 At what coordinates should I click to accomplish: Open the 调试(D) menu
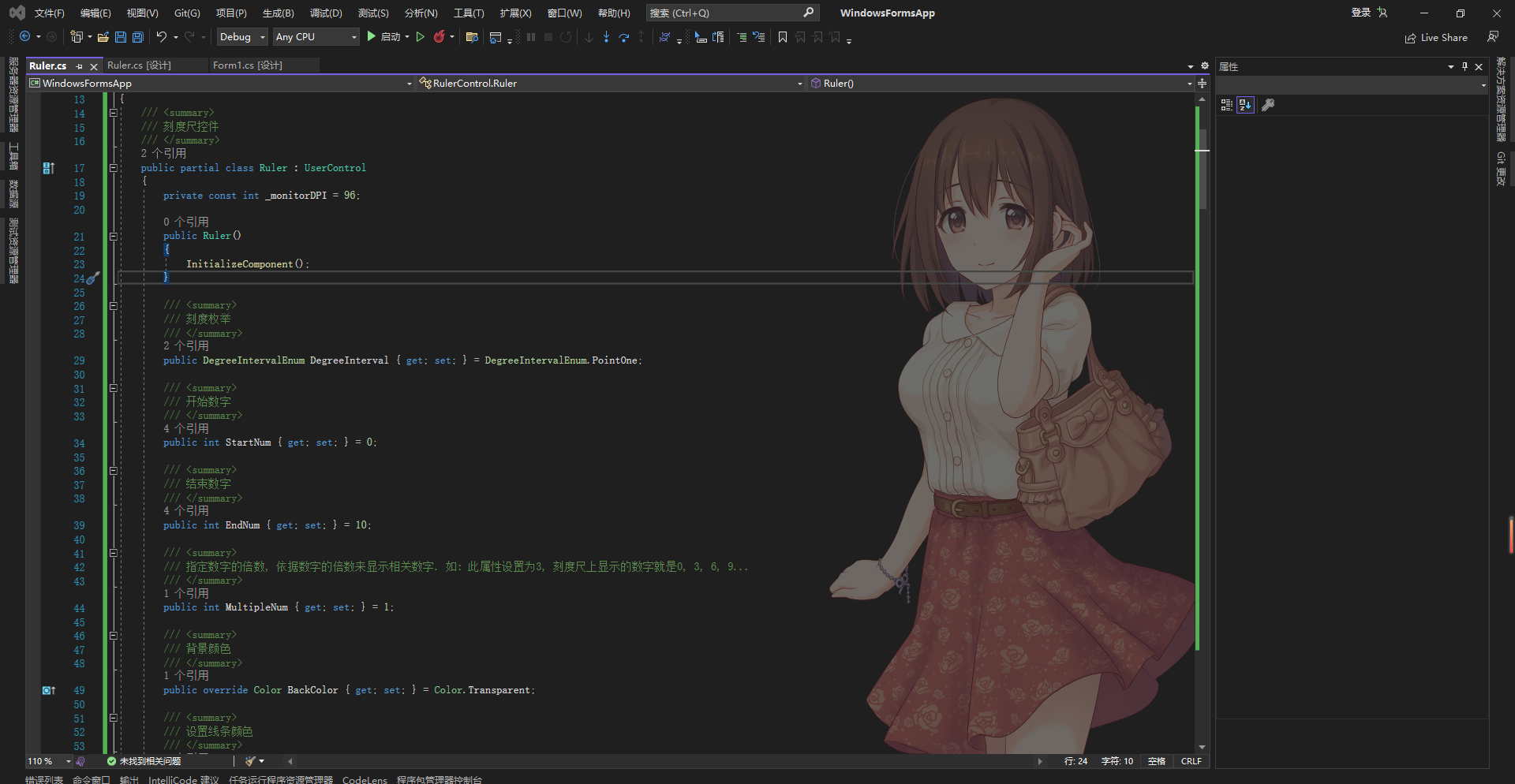point(326,13)
